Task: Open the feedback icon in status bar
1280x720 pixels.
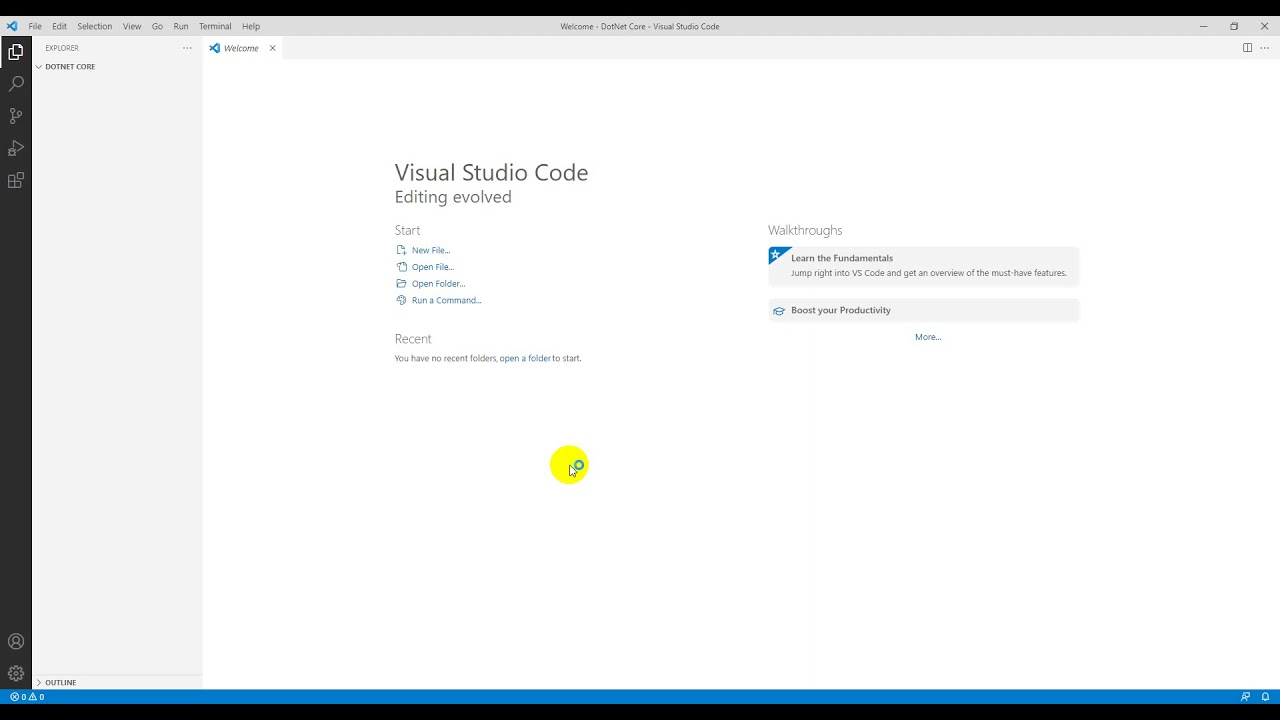Action: pos(1245,697)
